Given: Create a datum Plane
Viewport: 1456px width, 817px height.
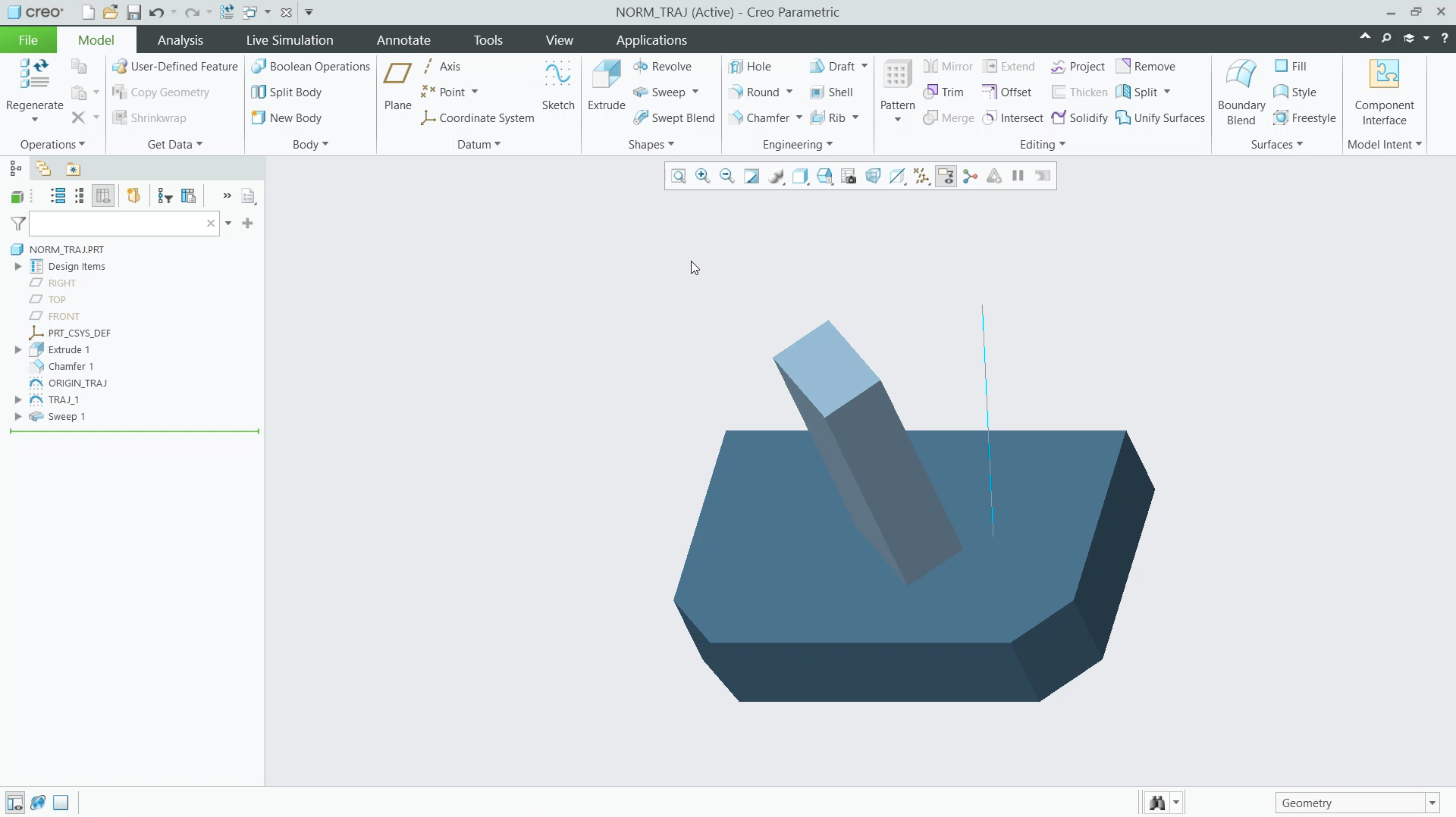Looking at the screenshot, I should (397, 85).
